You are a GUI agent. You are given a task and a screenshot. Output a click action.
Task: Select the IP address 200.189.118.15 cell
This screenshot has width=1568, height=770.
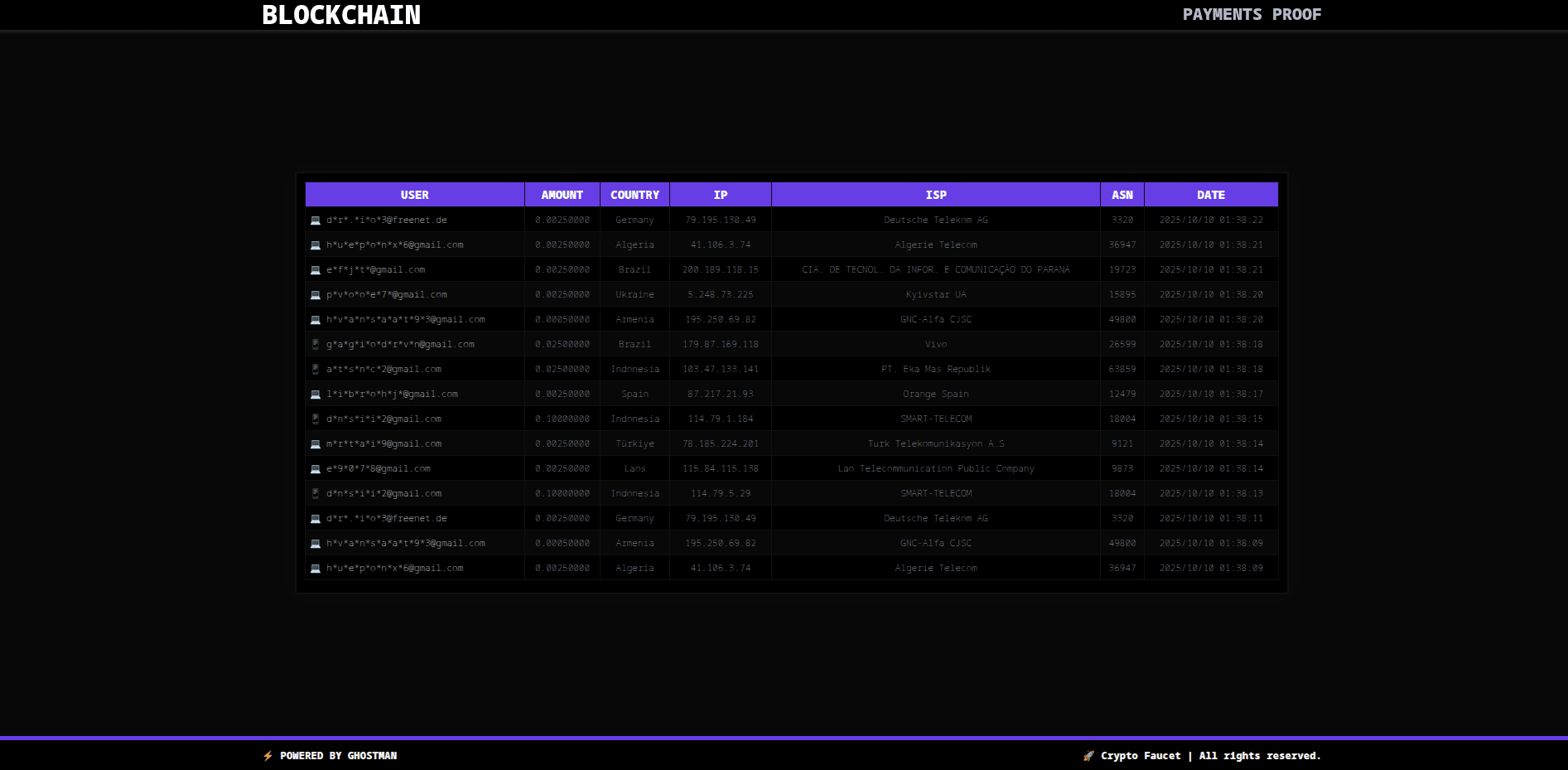coord(720,270)
